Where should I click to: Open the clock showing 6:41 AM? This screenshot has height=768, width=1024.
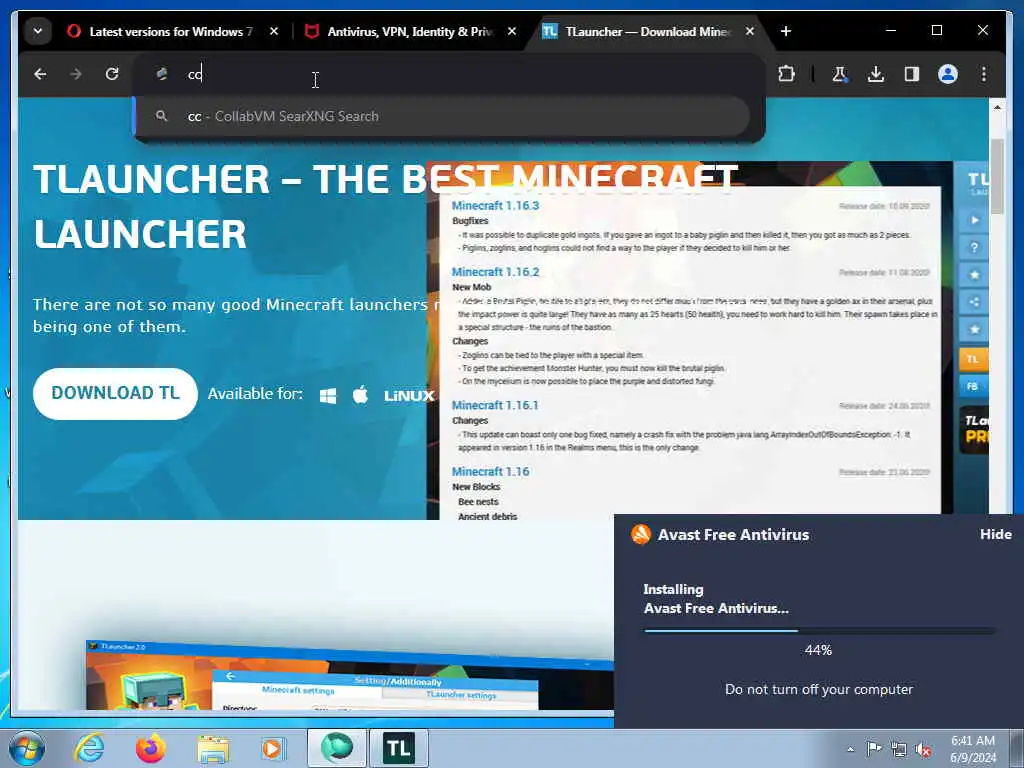pyautogui.click(x=973, y=749)
